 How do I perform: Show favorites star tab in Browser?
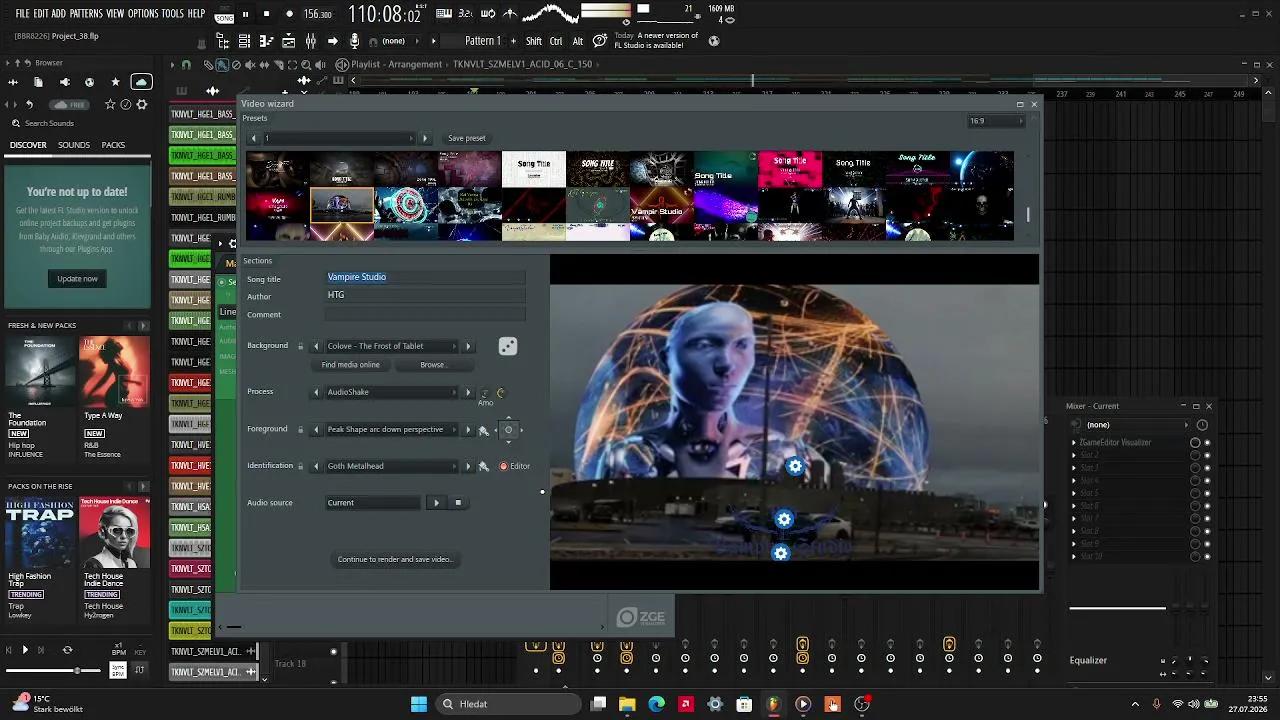tap(115, 82)
